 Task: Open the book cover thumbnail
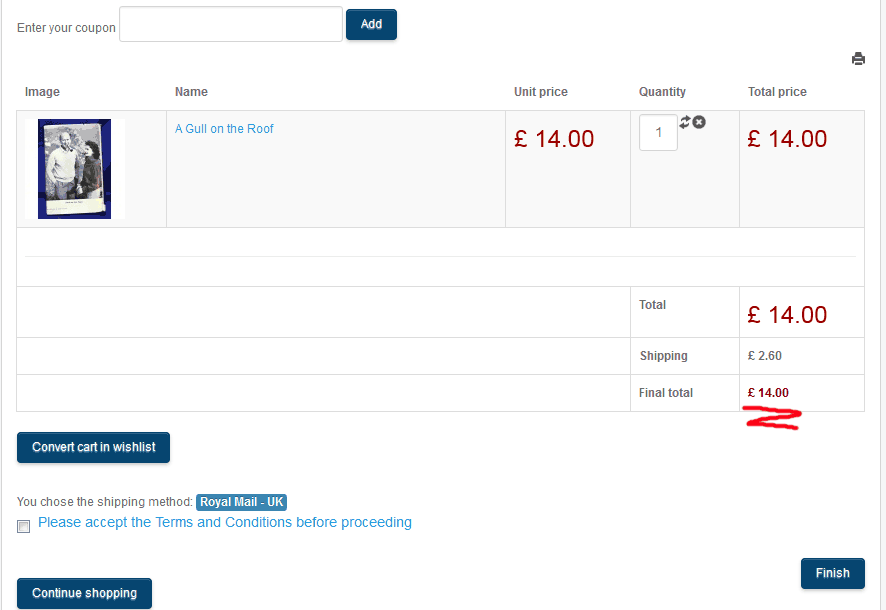pyautogui.click(x=75, y=169)
